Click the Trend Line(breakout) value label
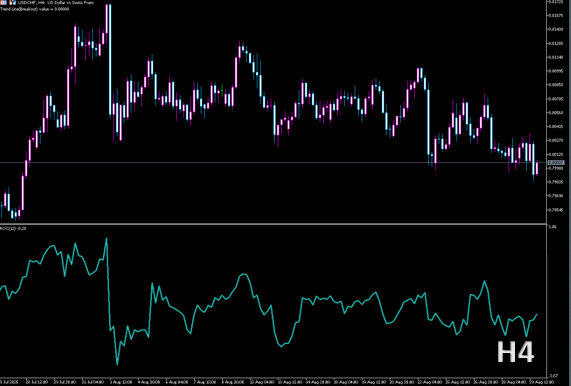571x386 pixels. pyautogui.click(x=35, y=9)
